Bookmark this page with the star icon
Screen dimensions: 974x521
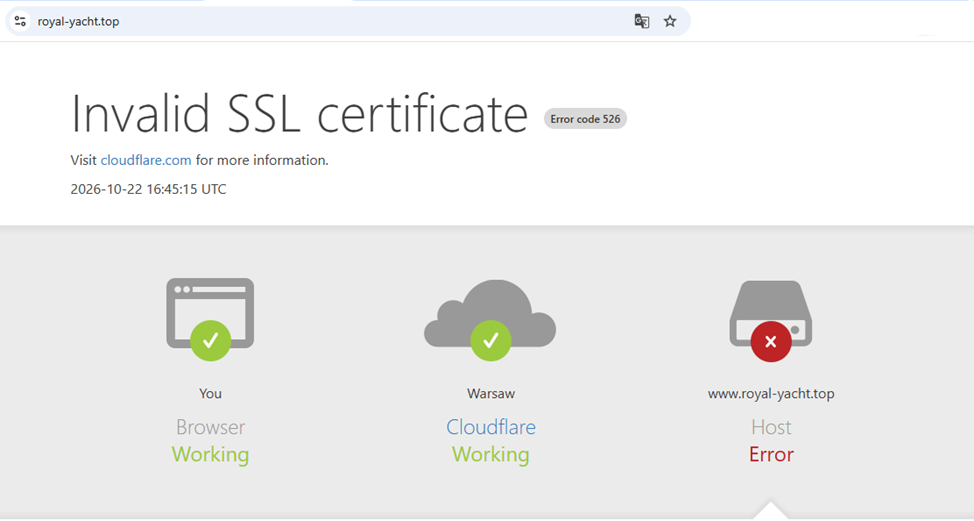(x=670, y=21)
